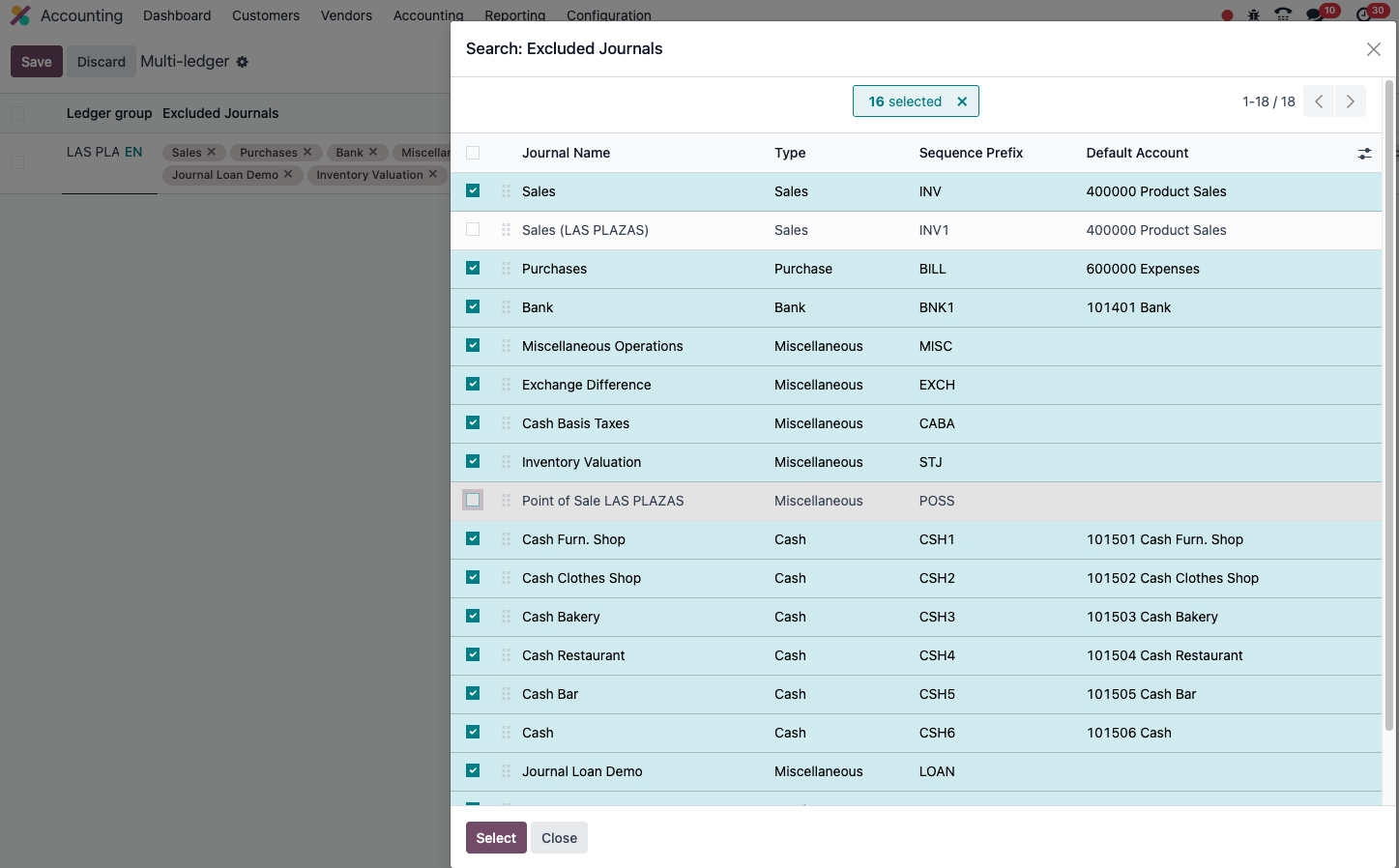Open the Accounting menu in the top bar
This screenshot has height=868, width=1399.
tap(428, 15)
